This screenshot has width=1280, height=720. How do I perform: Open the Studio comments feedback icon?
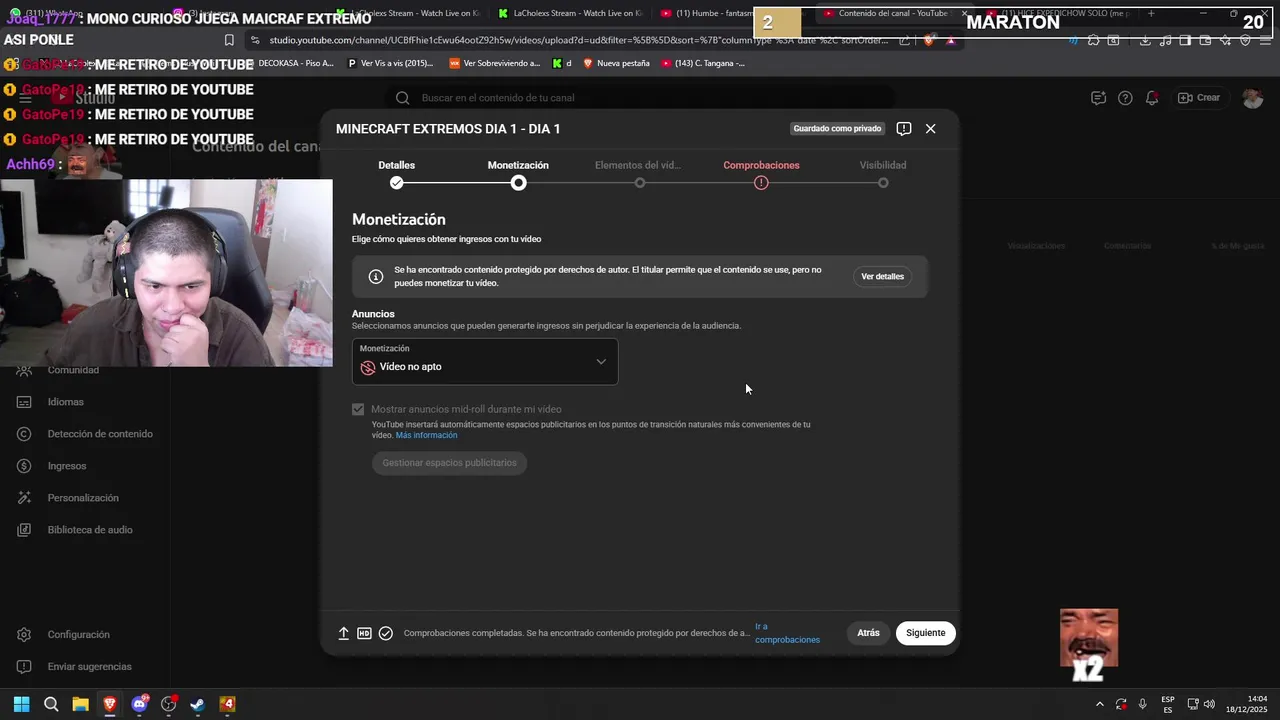pyautogui.click(x=1098, y=98)
